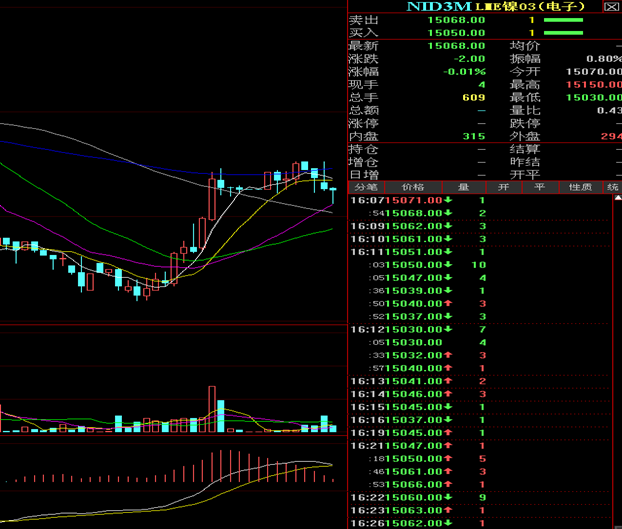Select the 量 column header
This screenshot has height=529, width=622.
(x=464, y=187)
